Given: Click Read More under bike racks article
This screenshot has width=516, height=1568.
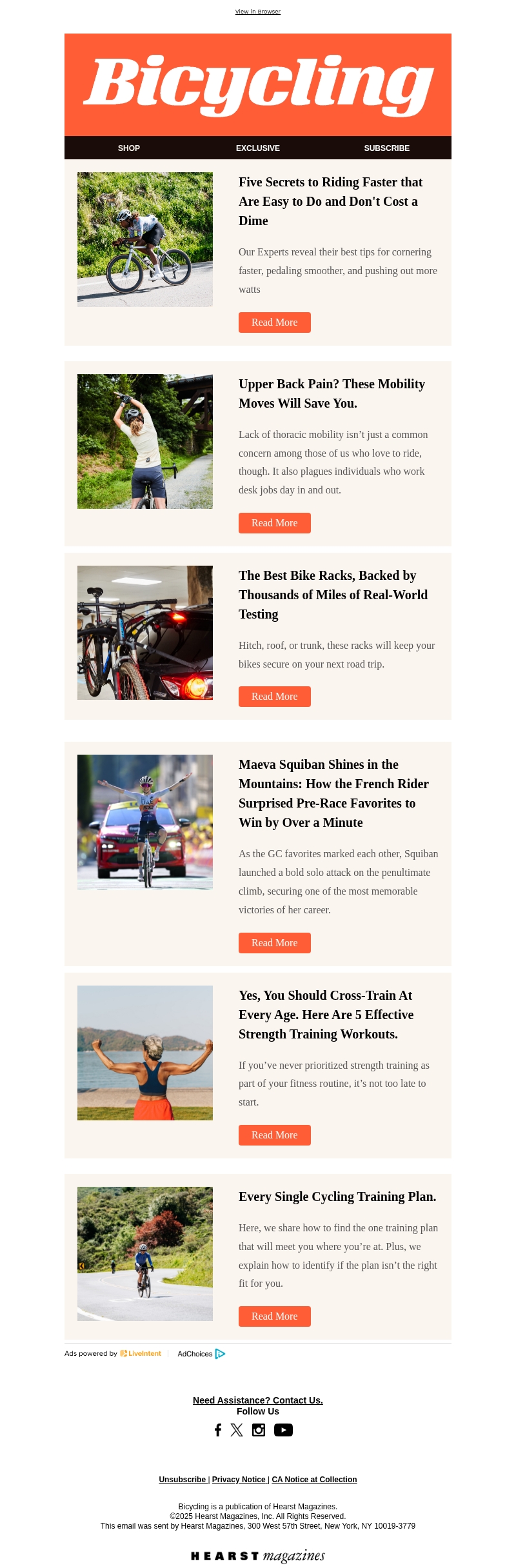Looking at the screenshot, I should tap(275, 697).
